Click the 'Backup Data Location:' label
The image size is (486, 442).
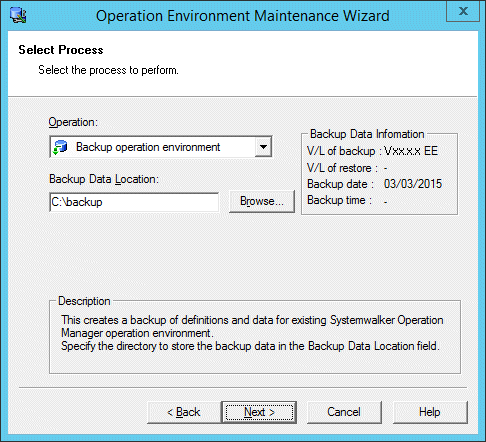[104, 179]
